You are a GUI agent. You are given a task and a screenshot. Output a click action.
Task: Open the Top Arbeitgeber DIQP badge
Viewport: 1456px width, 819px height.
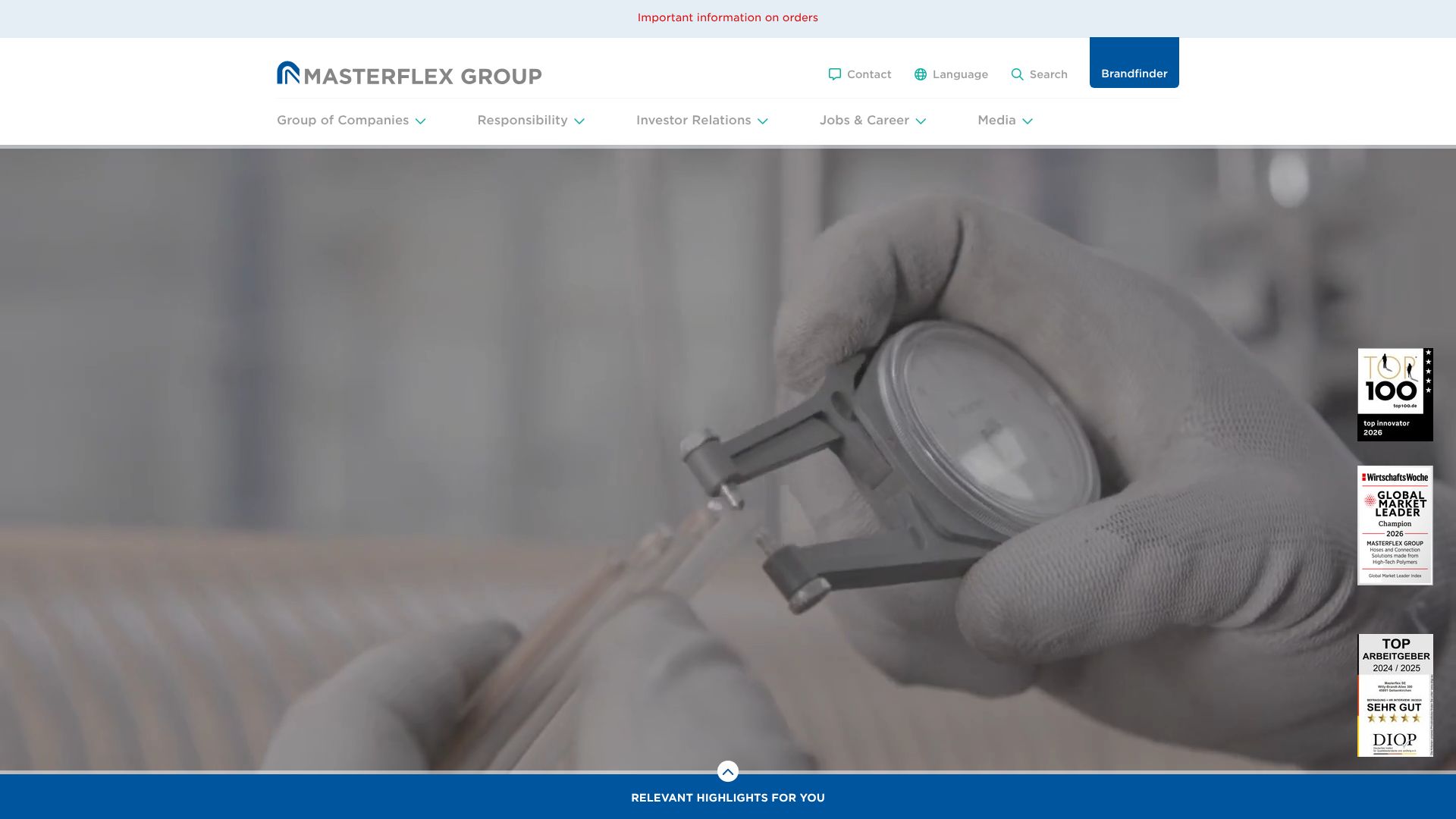pyautogui.click(x=1395, y=695)
